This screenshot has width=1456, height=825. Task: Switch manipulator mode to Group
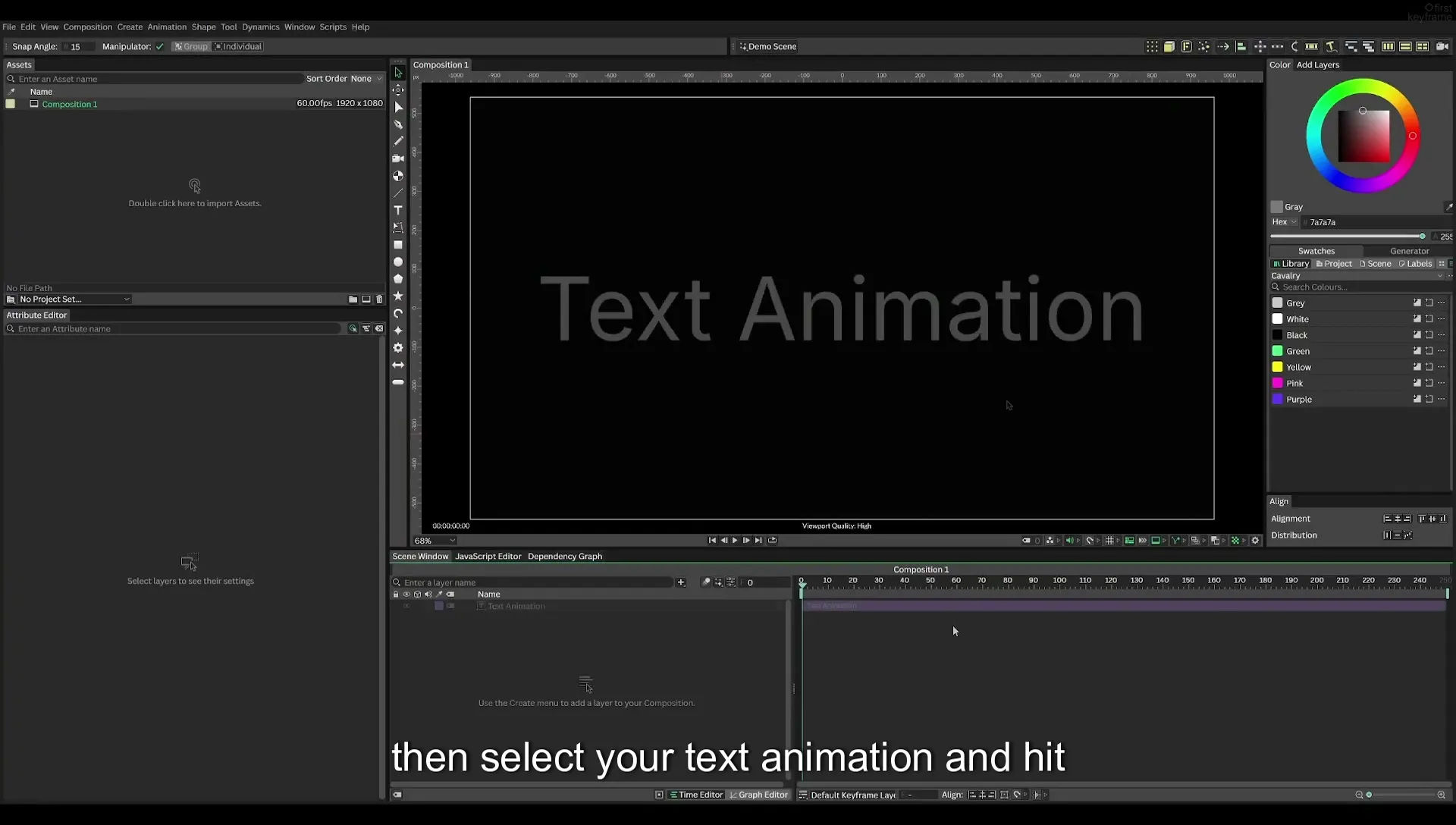tap(191, 47)
